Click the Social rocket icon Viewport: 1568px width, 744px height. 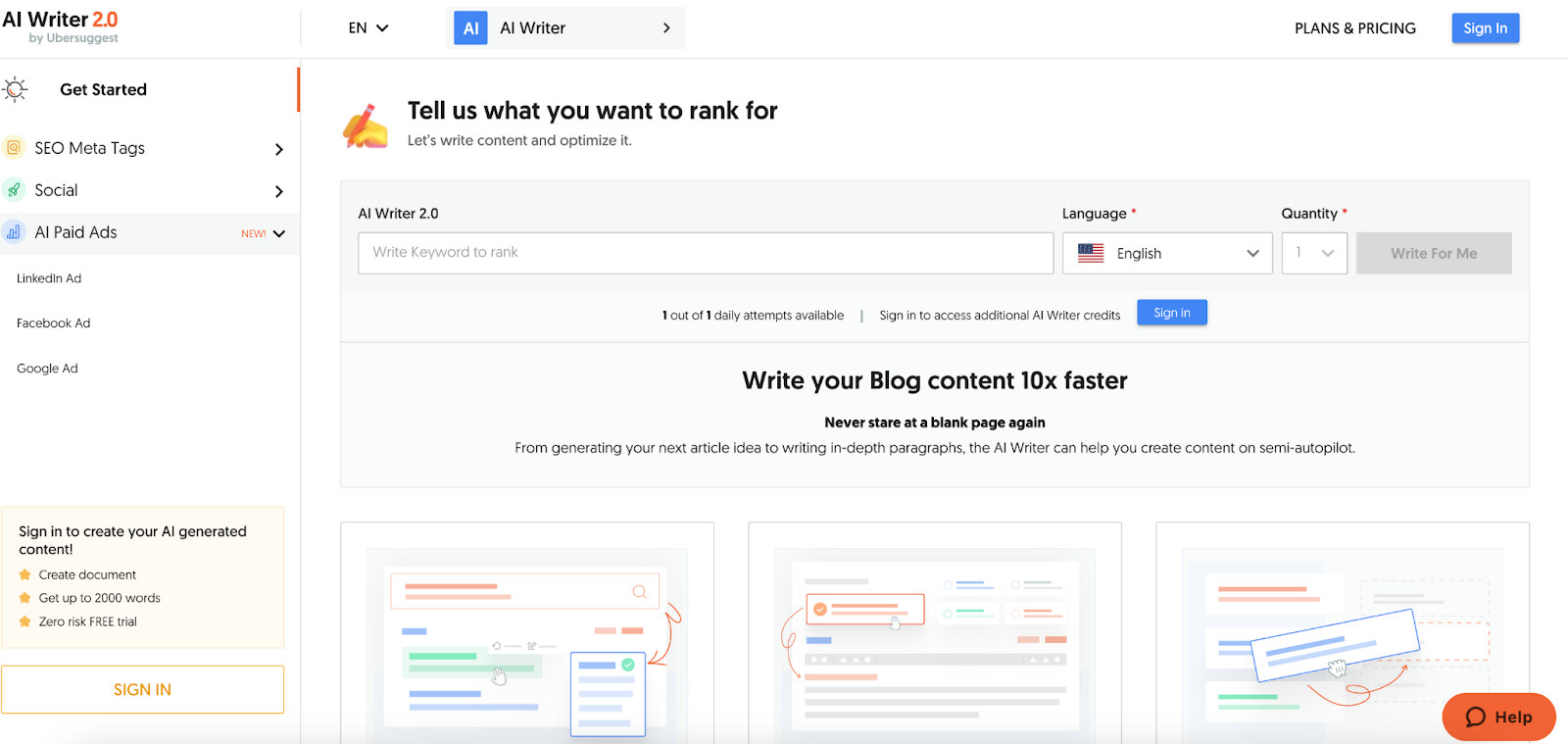pos(14,190)
